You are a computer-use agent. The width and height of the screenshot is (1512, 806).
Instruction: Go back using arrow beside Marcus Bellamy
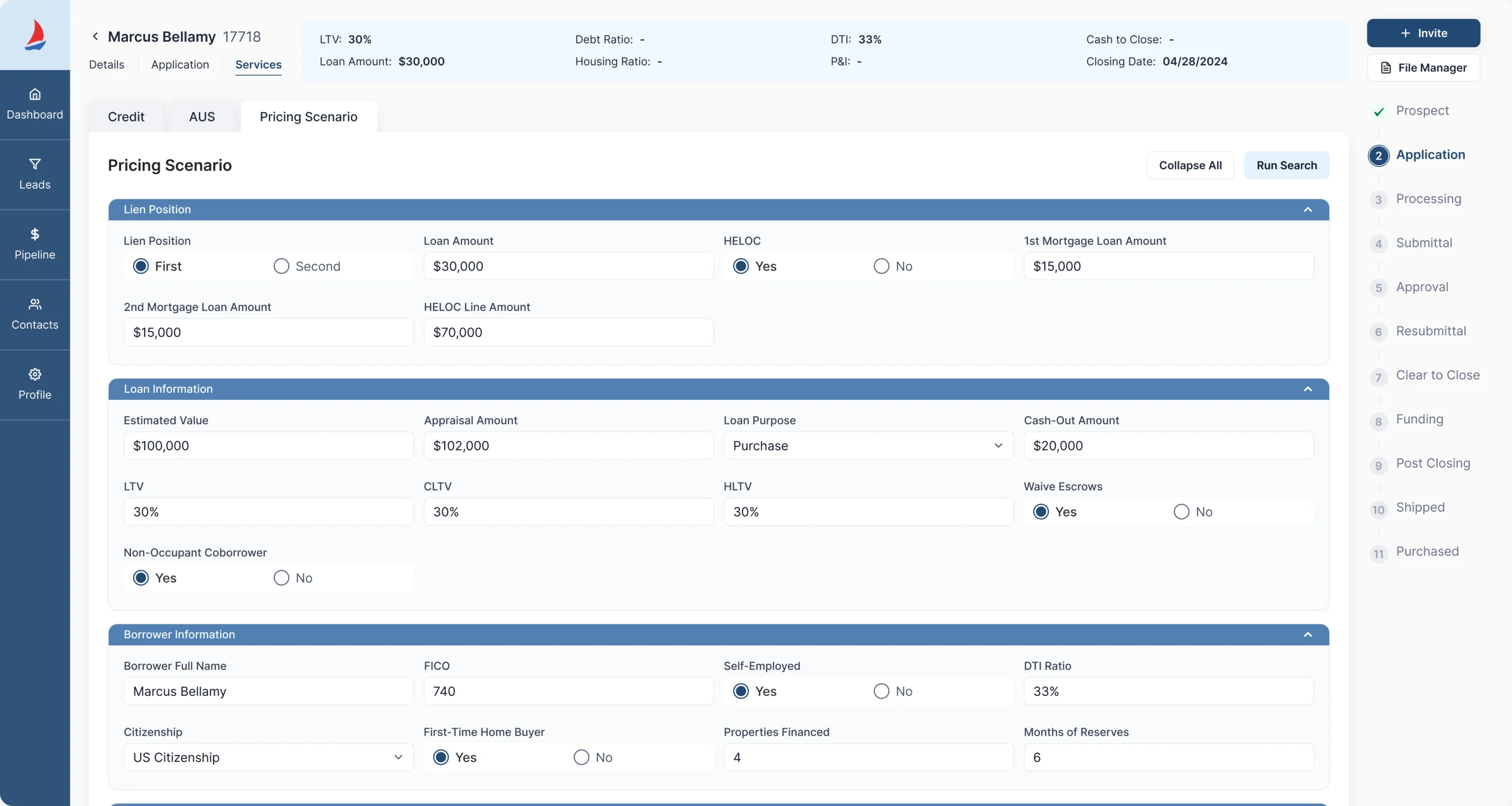pos(95,36)
